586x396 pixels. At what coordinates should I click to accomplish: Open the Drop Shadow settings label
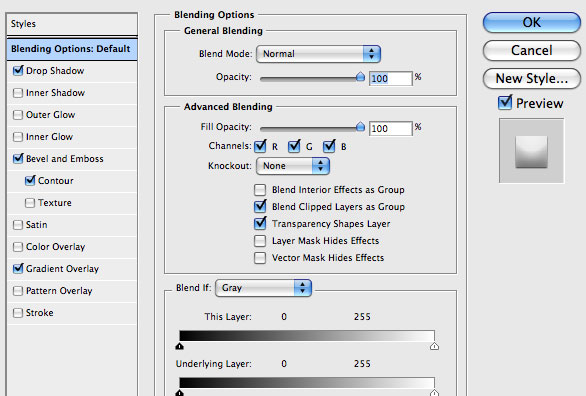click(x=55, y=71)
